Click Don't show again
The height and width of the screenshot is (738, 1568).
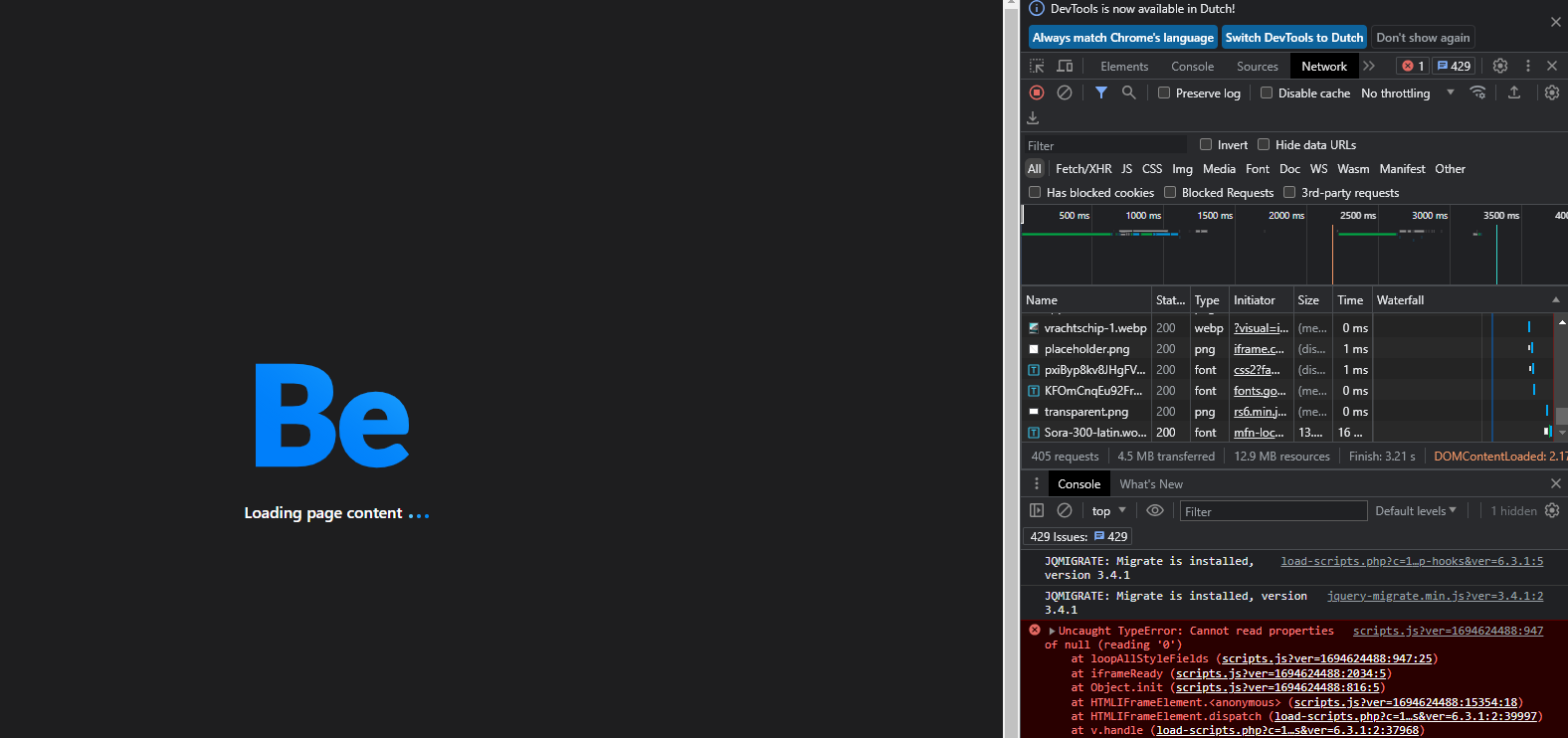point(1423,37)
